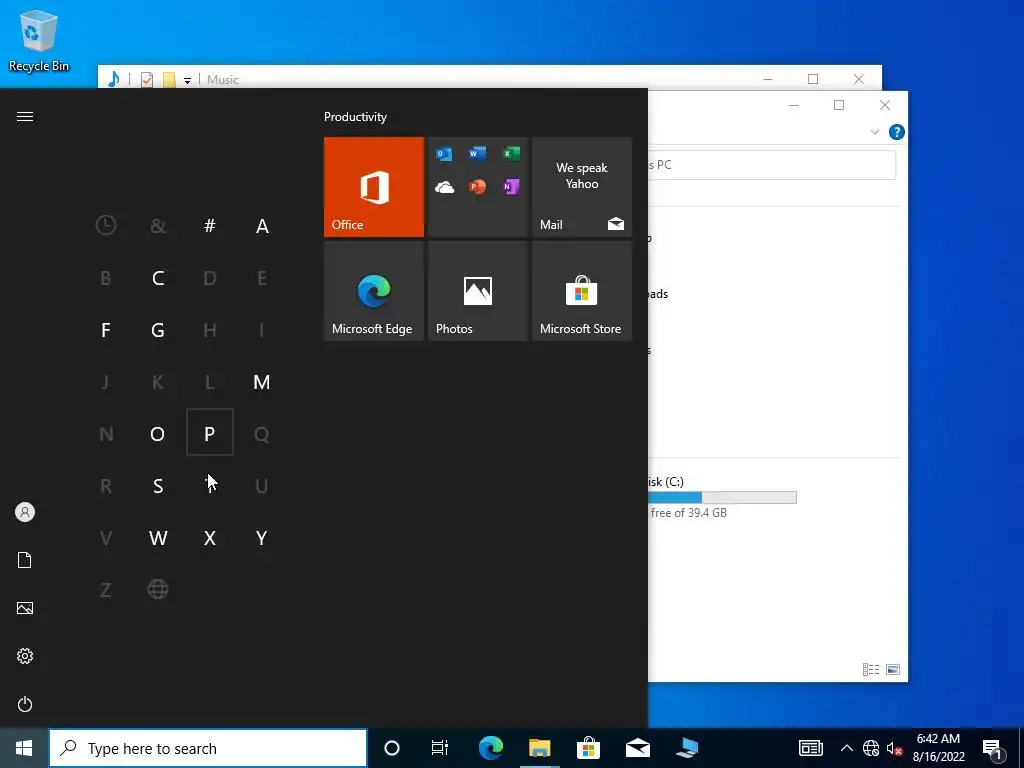Select the Local Disk (C:) drive

click(x=722, y=497)
